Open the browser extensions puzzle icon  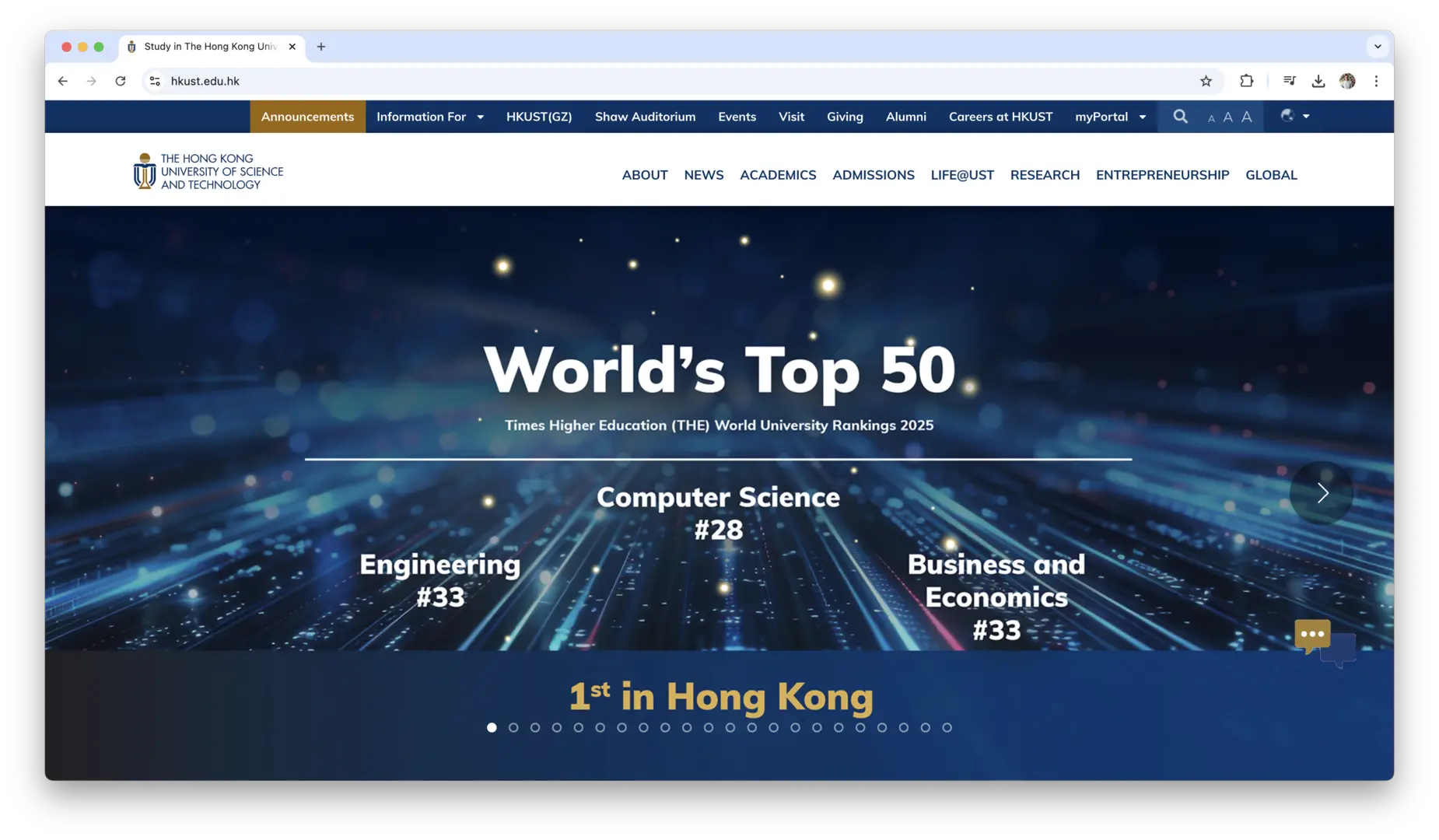pyautogui.click(x=1246, y=81)
